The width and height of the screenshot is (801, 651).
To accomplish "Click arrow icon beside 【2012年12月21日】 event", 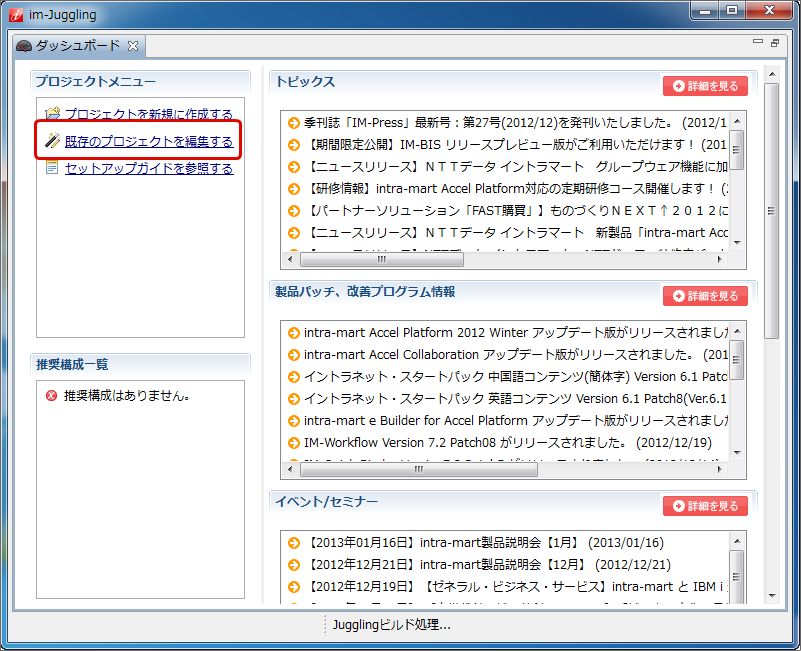I will tap(294, 565).
